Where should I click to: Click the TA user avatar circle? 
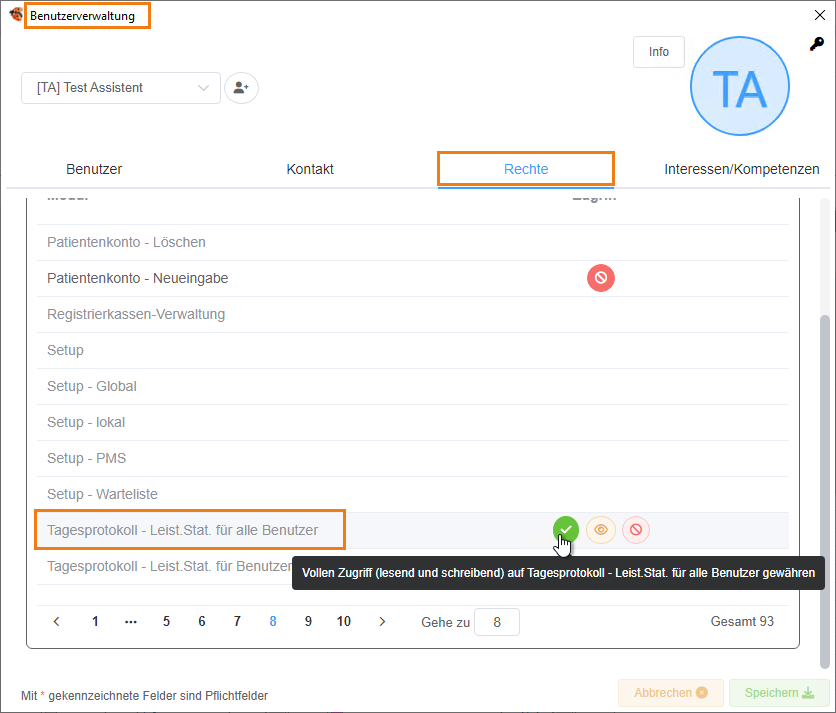(x=740, y=87)
